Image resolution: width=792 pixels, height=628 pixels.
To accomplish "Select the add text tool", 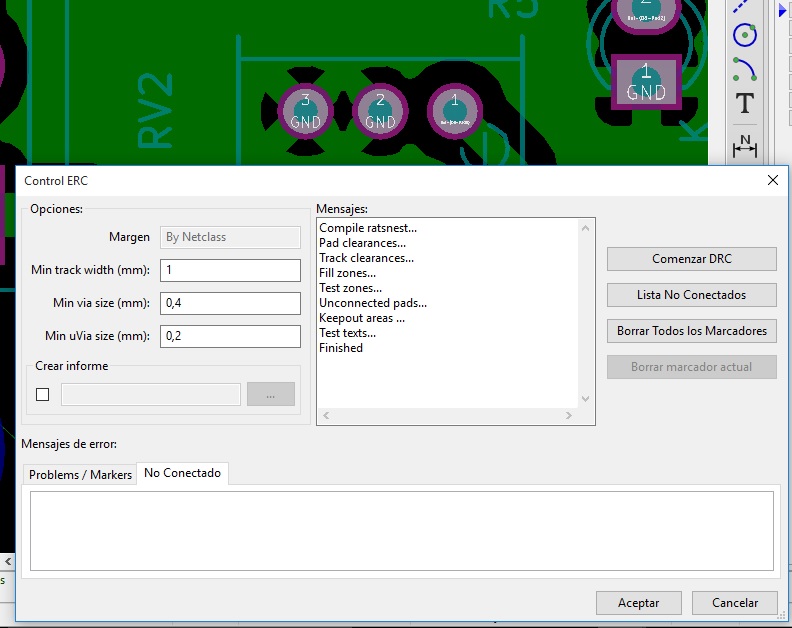I will tap(745, 103).
